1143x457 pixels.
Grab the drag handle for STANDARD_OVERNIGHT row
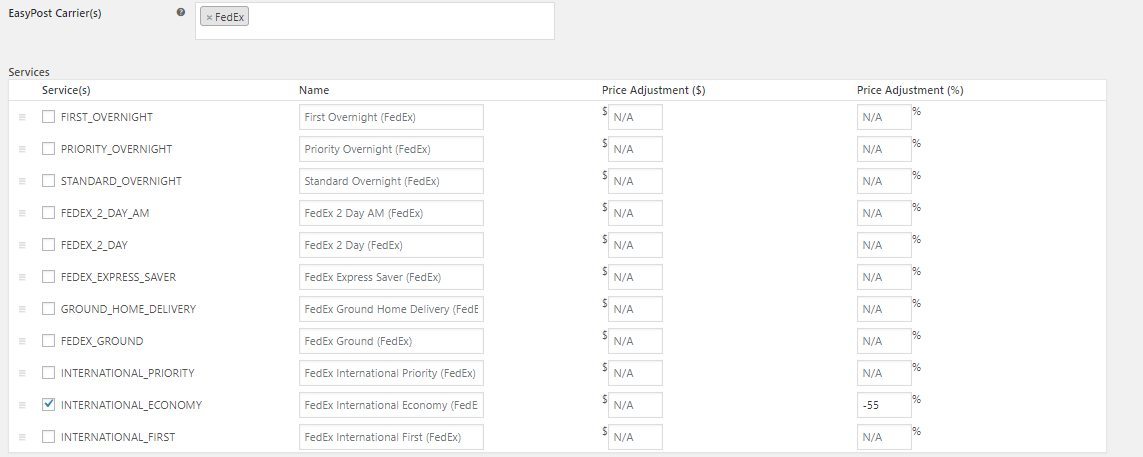point(22,181)
